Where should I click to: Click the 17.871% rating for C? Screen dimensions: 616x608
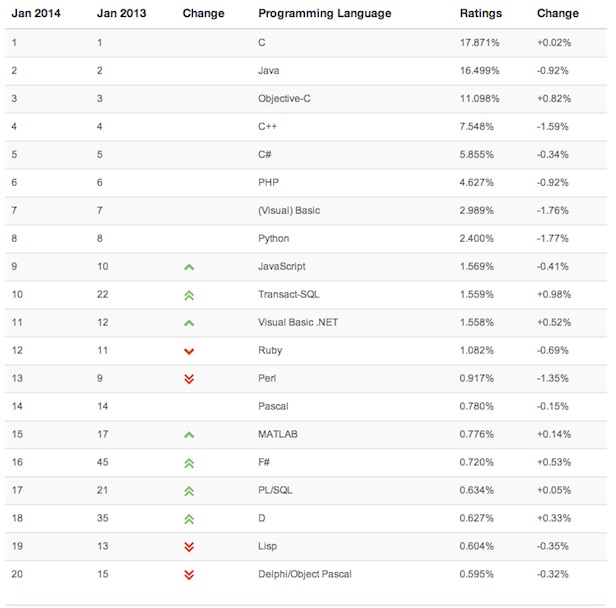click(x=480, y=43)
